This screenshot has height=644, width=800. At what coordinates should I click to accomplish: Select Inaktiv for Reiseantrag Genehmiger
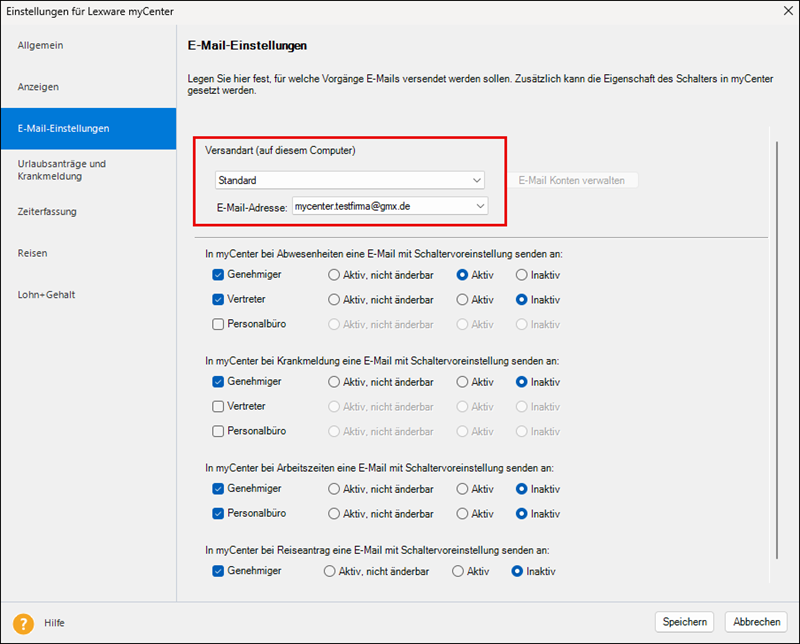click(x=517, y=572)
